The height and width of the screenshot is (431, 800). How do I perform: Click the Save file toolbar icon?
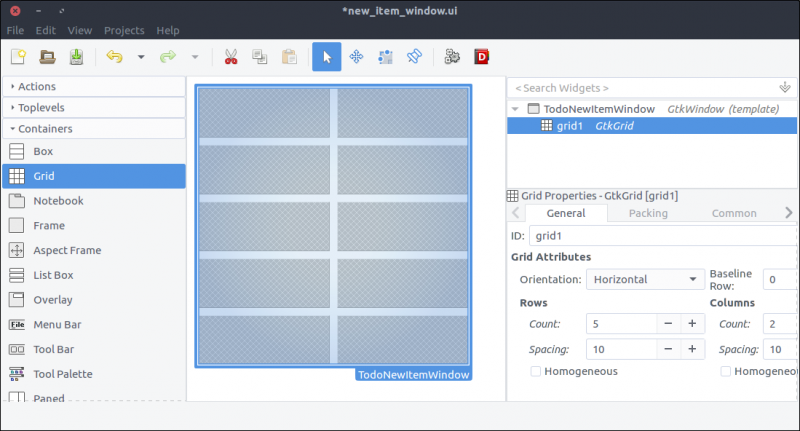tap(76, 57)
